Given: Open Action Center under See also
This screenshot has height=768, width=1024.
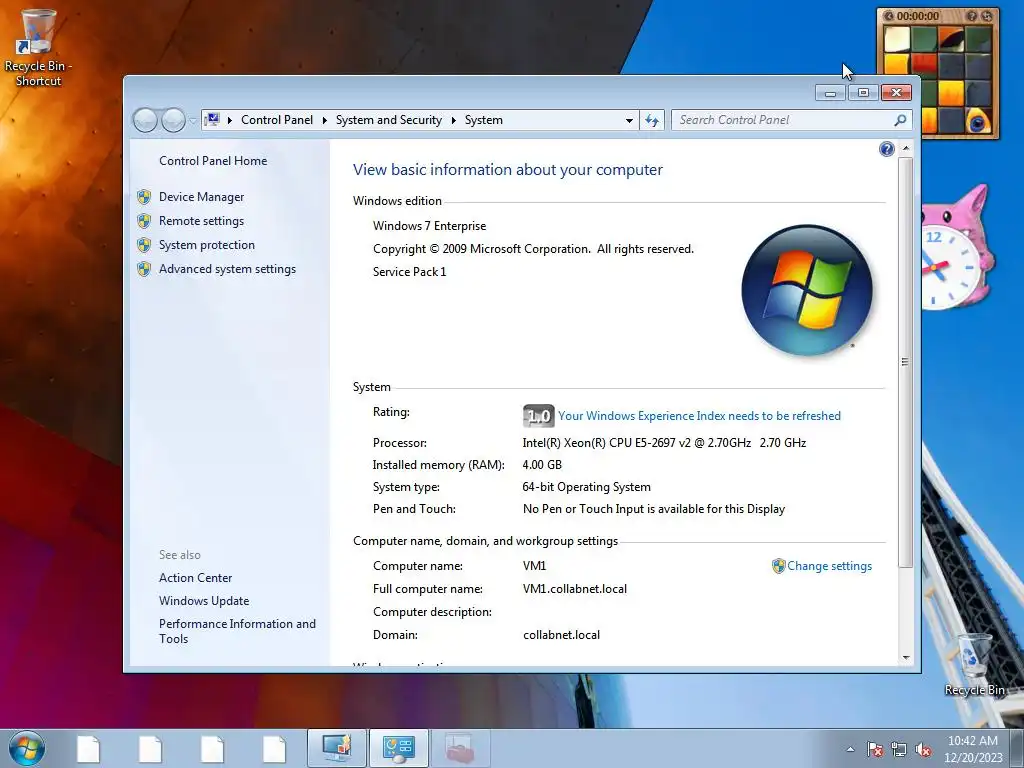Looking at the screenshot, I should 195,578.
